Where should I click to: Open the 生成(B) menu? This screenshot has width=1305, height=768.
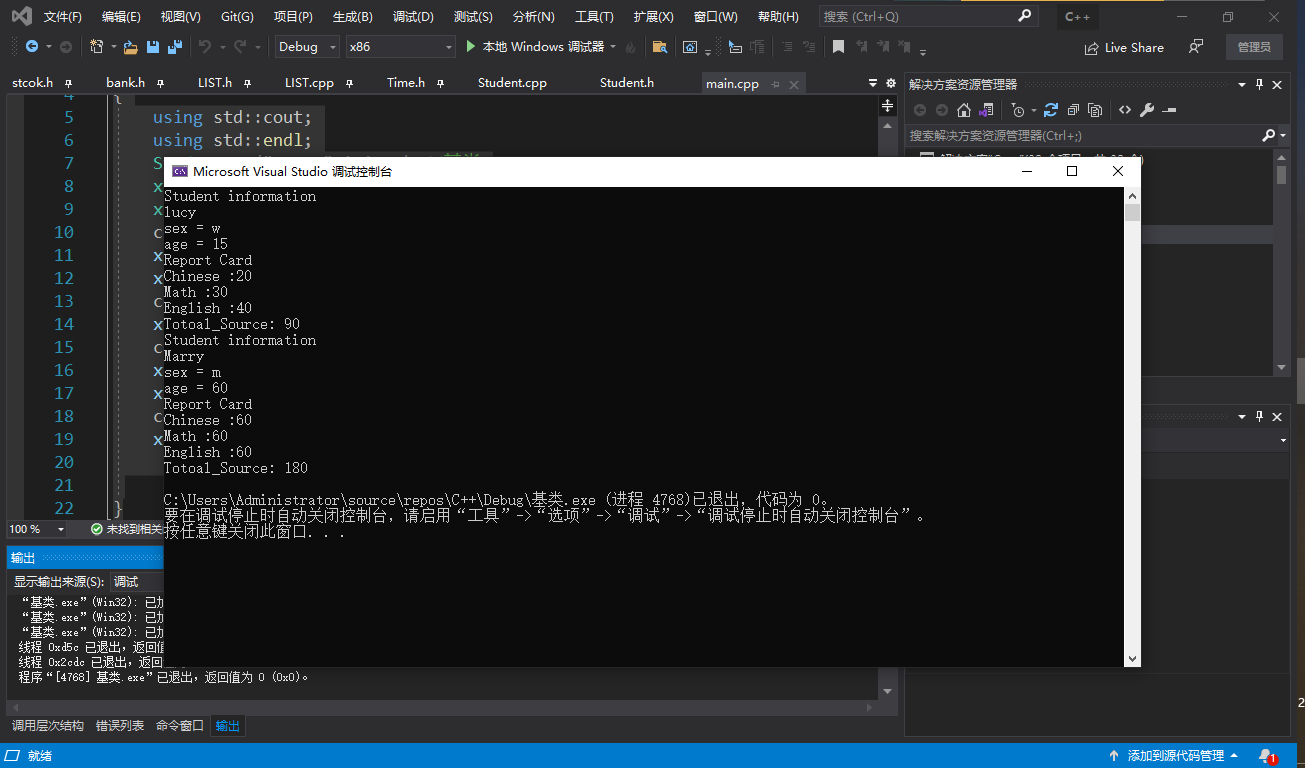(352, 17)
